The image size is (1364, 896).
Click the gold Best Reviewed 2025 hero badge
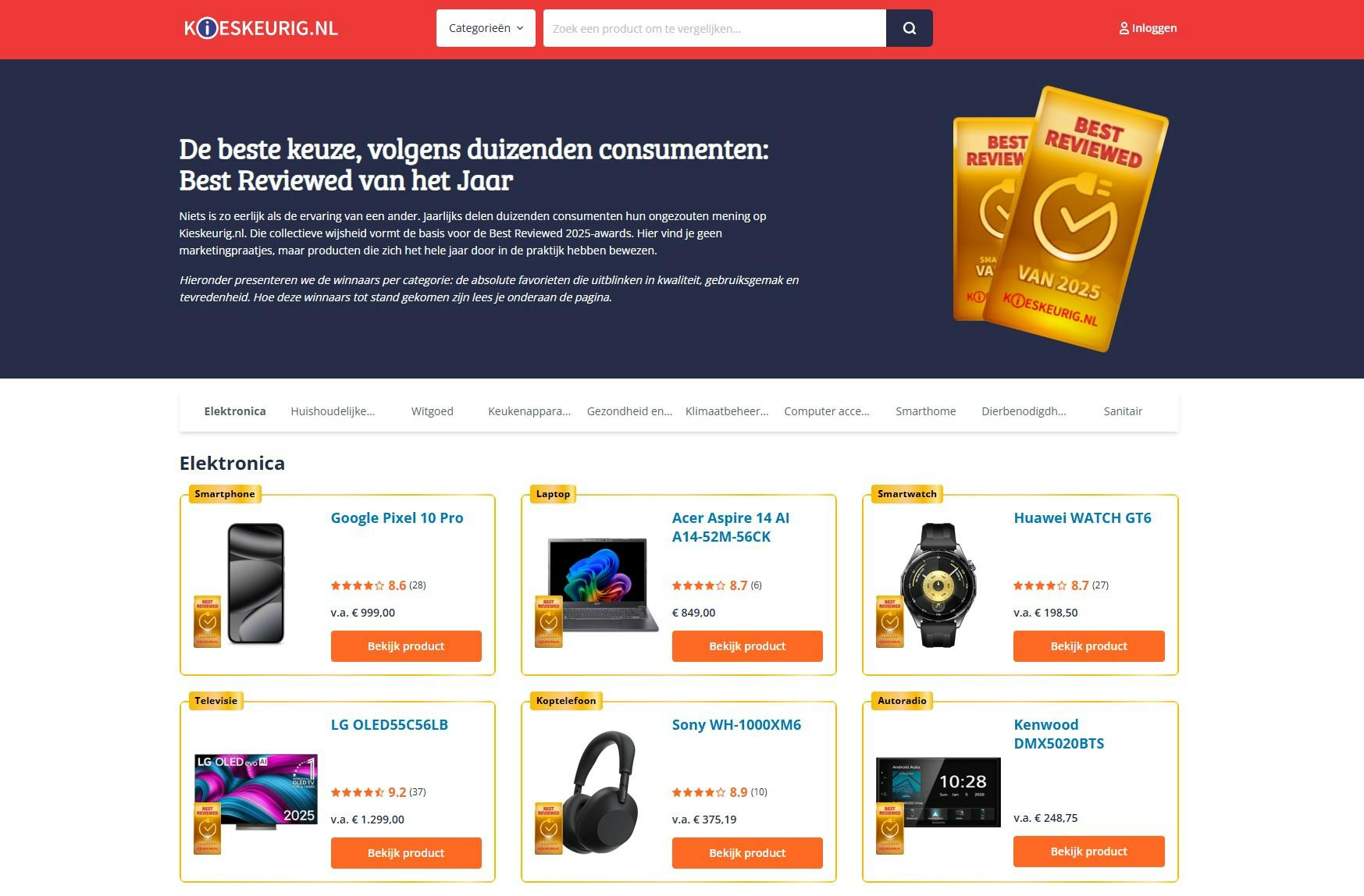1076,219
